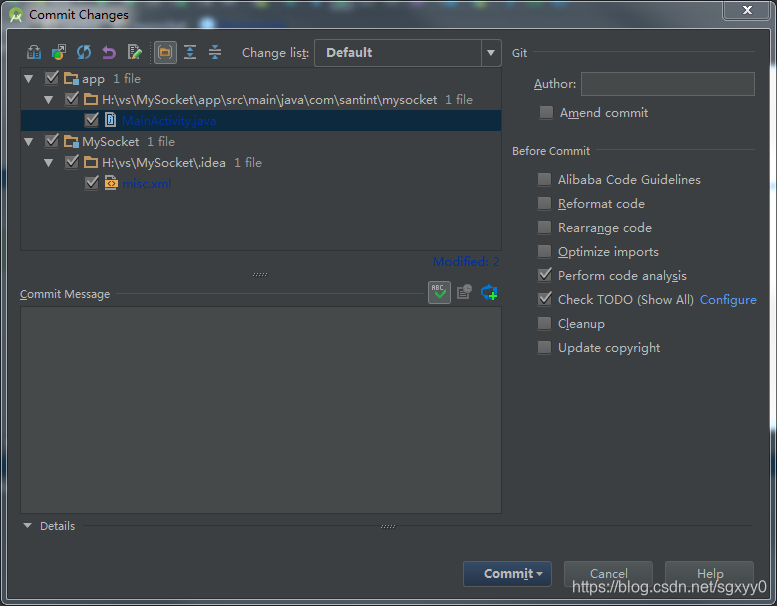The height and width of the screenshot is (606, 777).
Task: Click the 'Modified: 2' status text
Action: click(465, 262)
